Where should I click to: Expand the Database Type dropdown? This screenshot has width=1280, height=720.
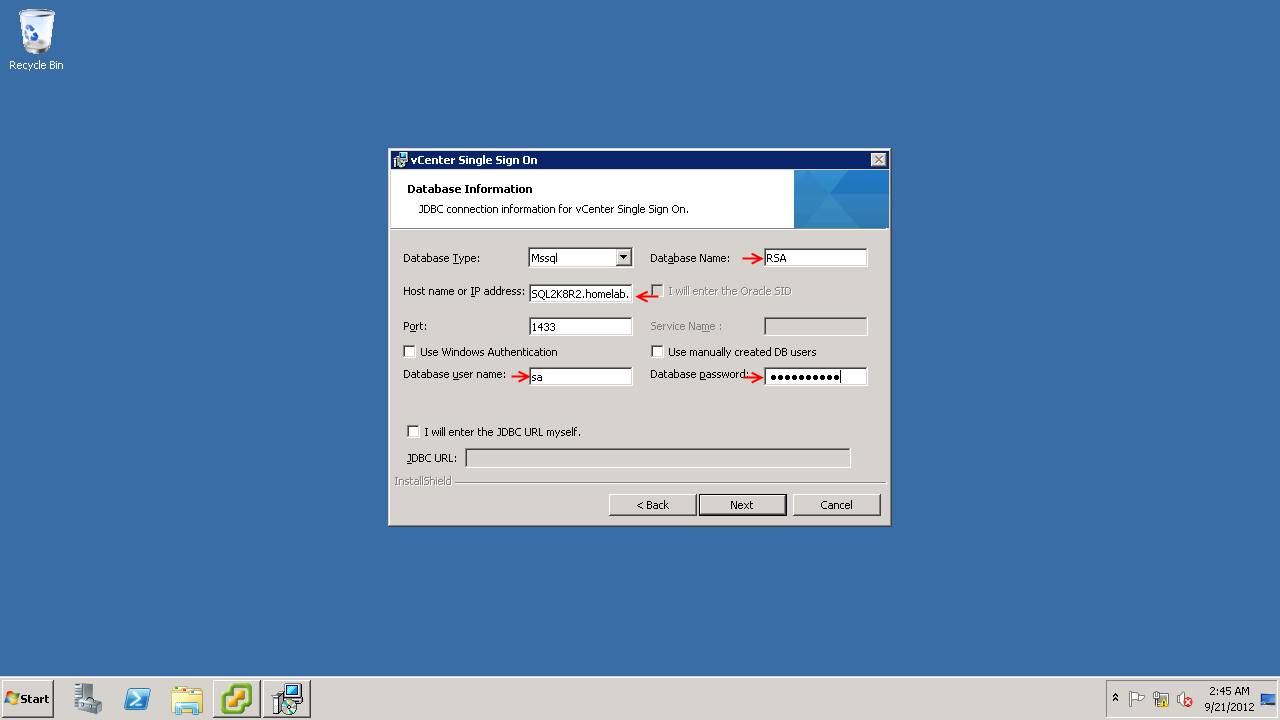tap(623, 258)
